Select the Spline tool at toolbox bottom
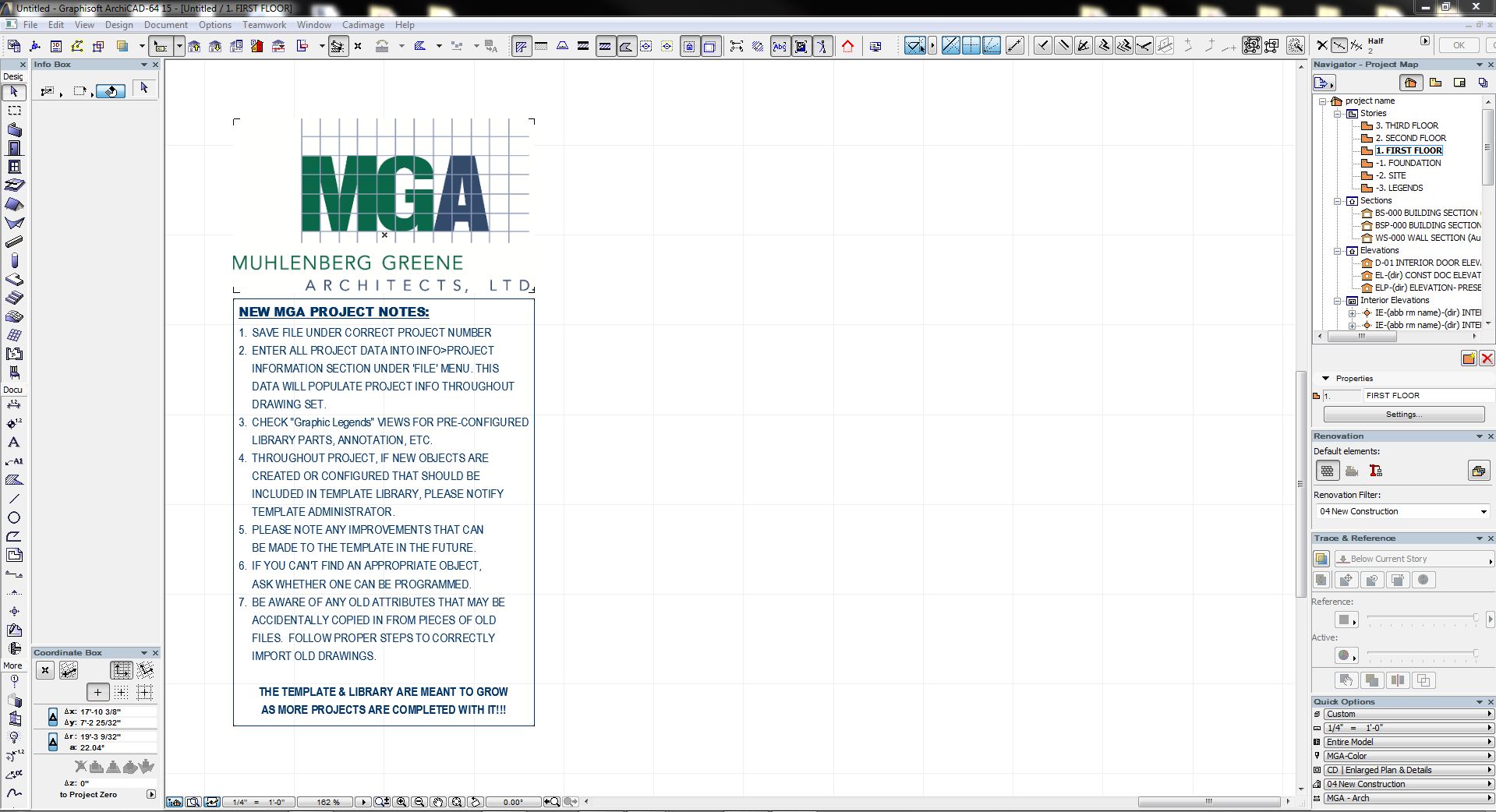The height and width of the screenshot is (812, 1496). pos(14,793)
